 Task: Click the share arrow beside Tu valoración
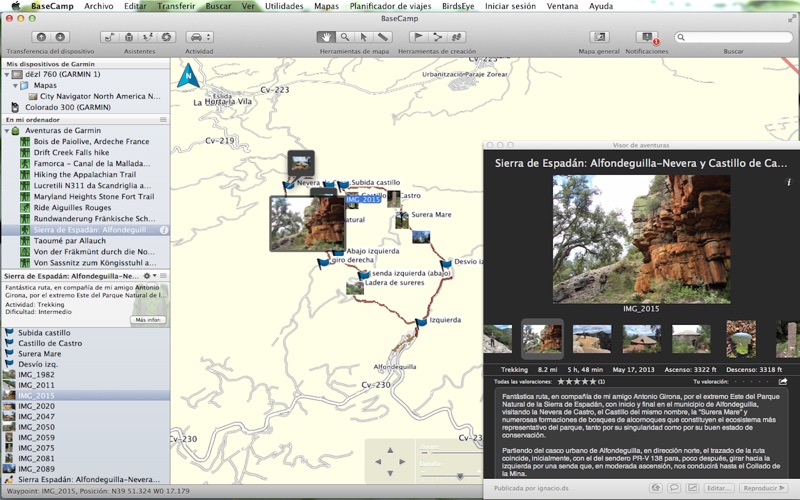pyautogui.click(x=783, y=381)
